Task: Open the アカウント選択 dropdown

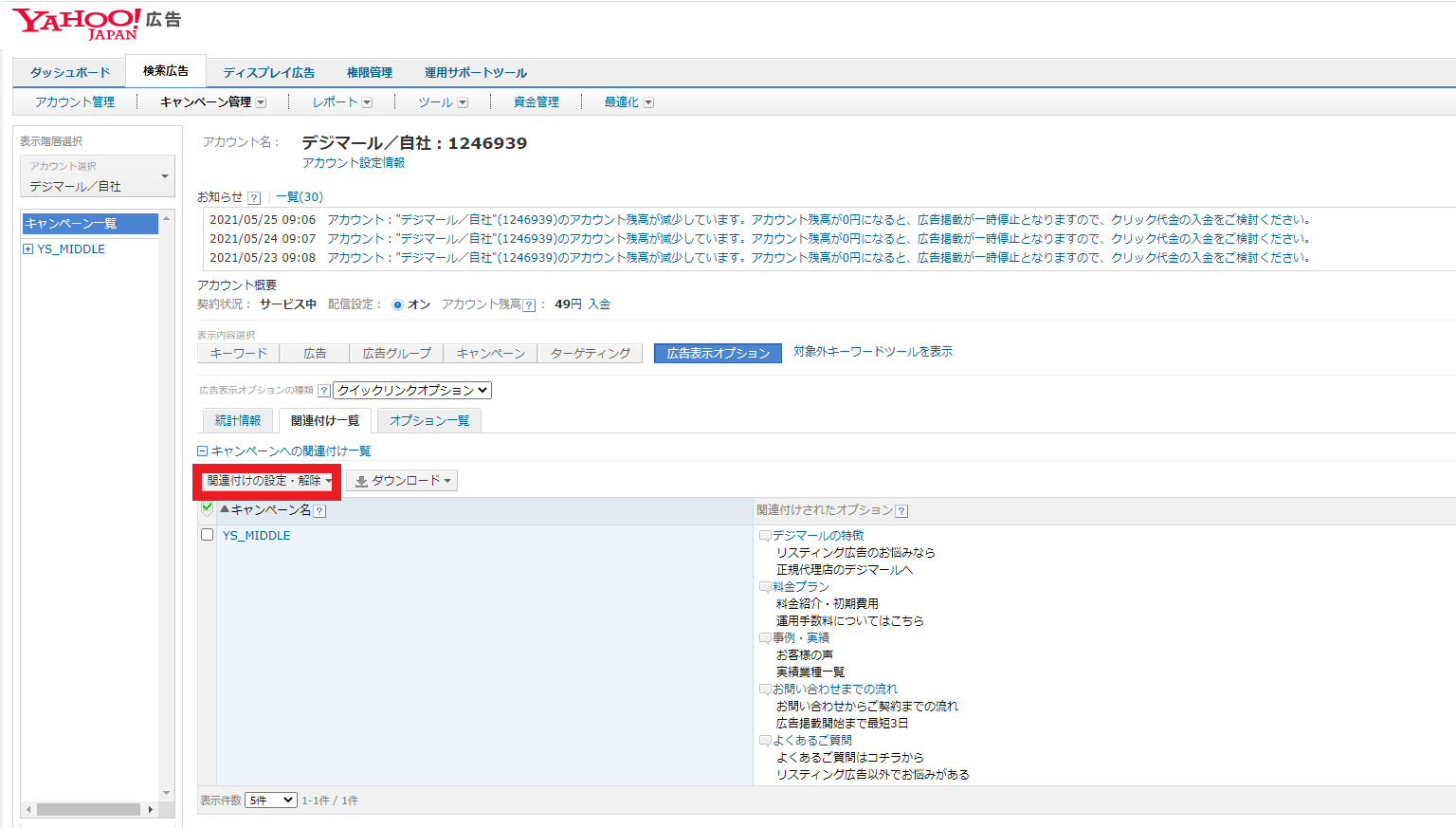Action: click(98, 176)
